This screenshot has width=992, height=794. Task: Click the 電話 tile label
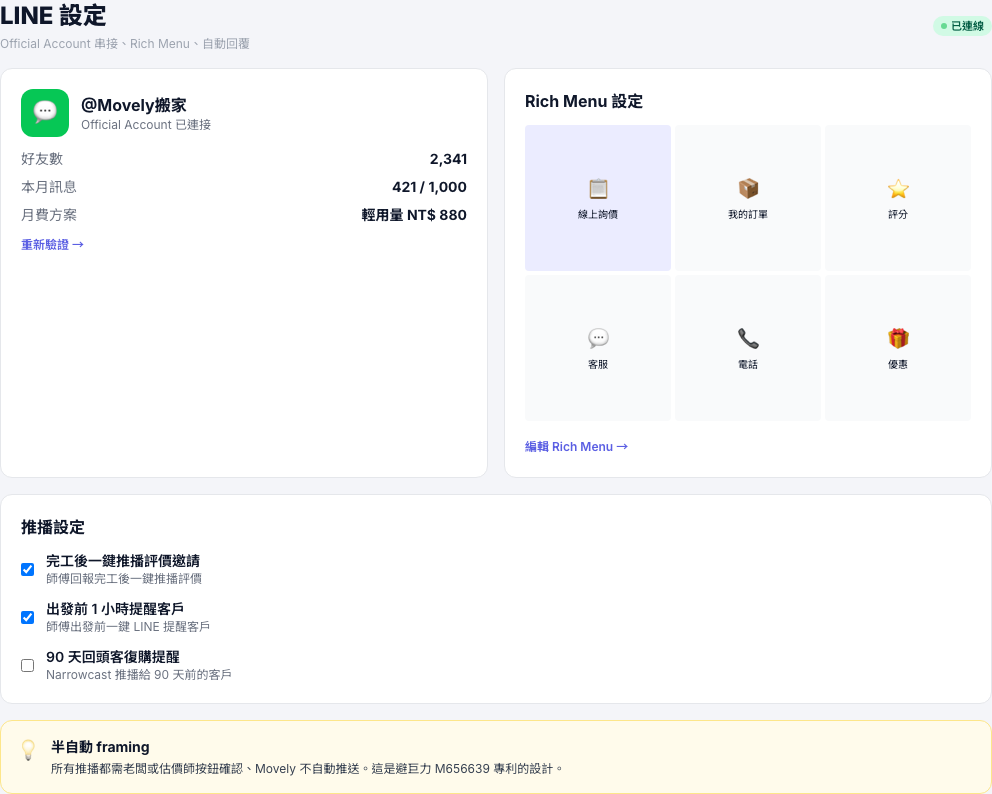point(748,364)
